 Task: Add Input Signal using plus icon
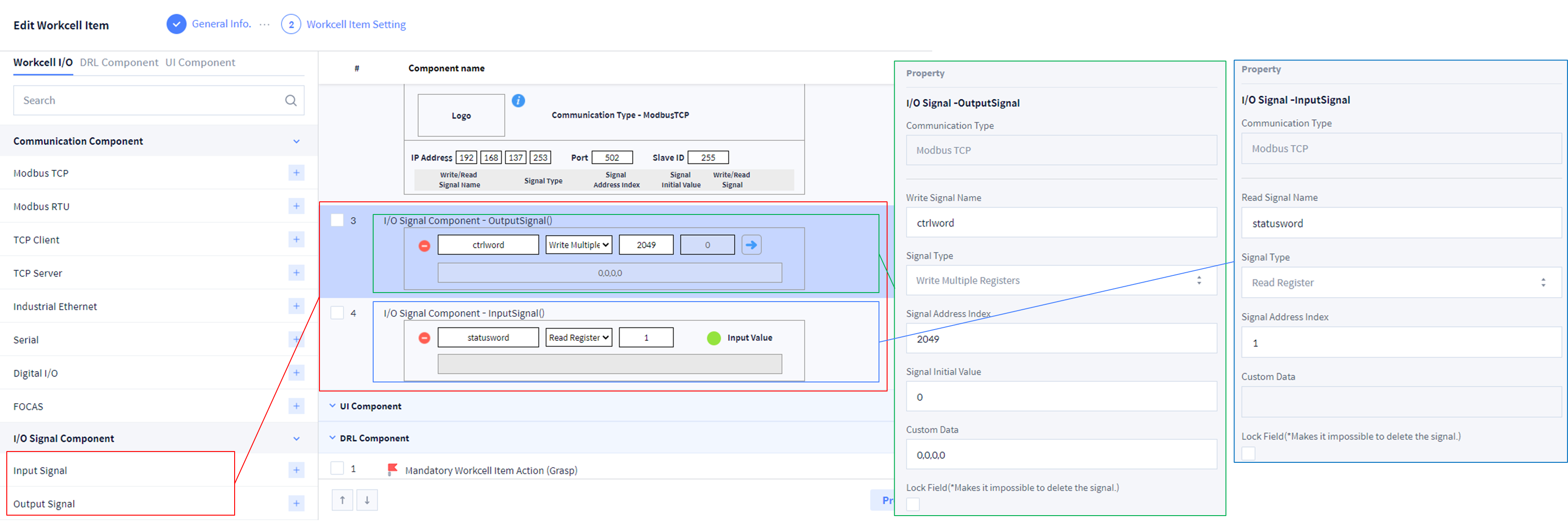[x=296, y=470]
